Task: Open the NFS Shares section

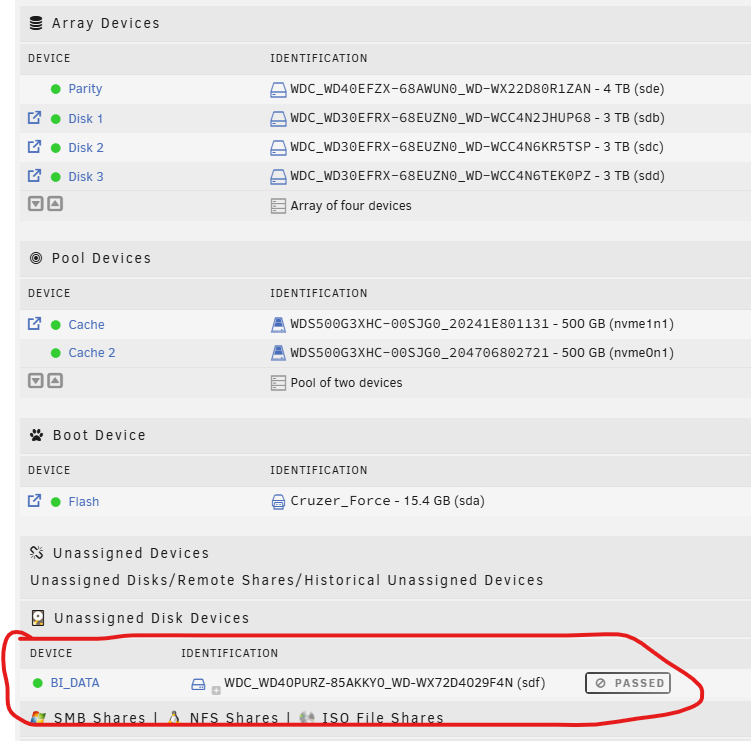Action: click(x=234, y=718)
